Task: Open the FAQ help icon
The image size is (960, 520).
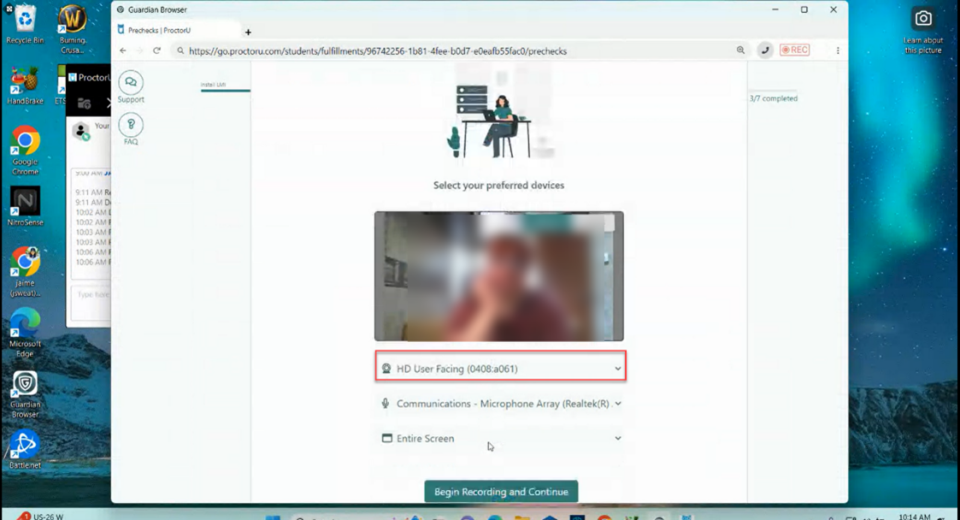Action: [x=130, y=125]
